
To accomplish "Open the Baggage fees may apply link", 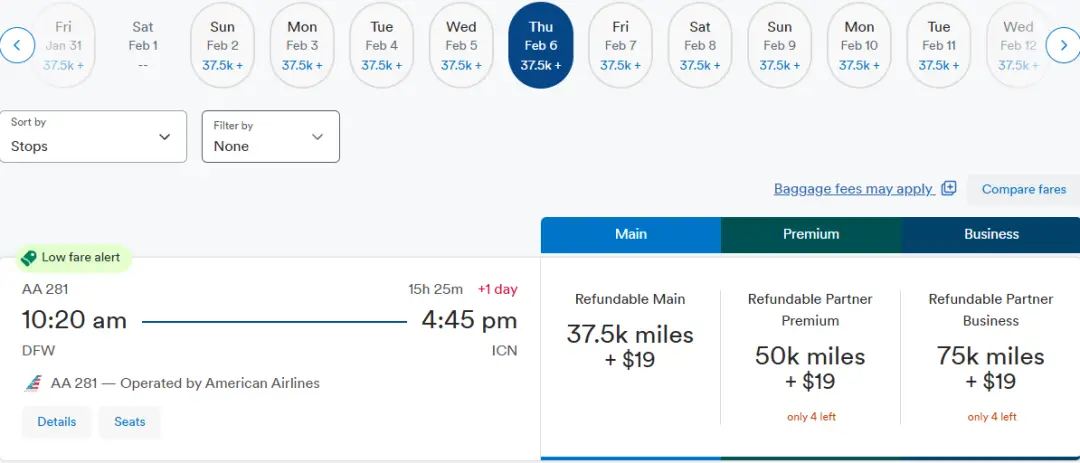I will click(x=854, y=189).
